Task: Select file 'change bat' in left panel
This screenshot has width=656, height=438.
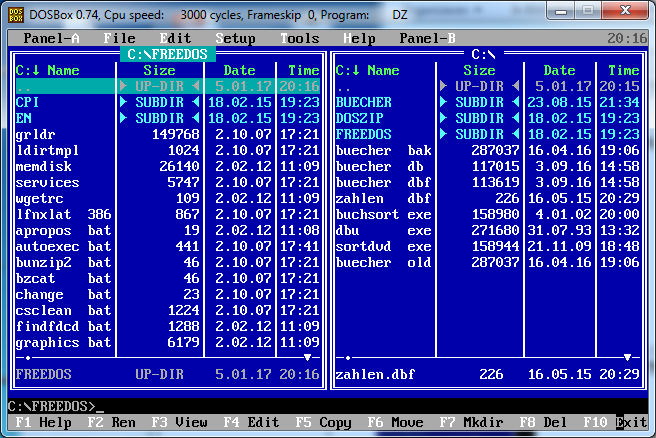Action: tap(168, 294)
